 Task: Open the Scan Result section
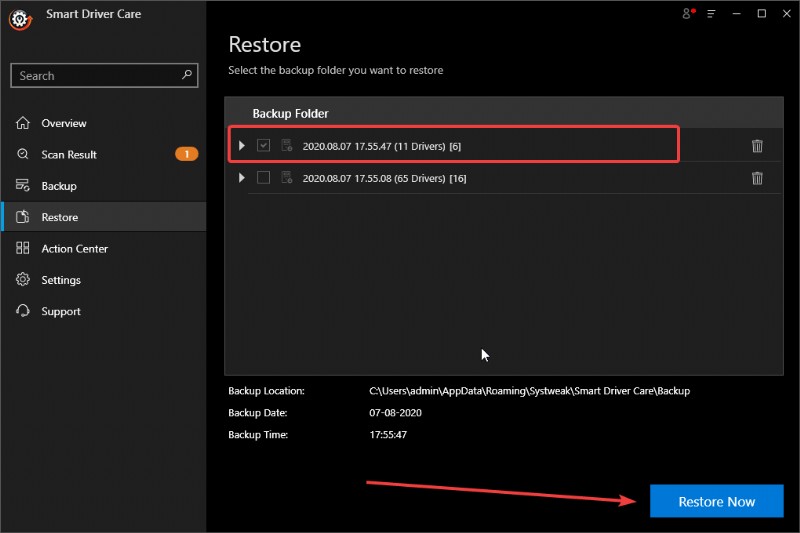(104, 154)
